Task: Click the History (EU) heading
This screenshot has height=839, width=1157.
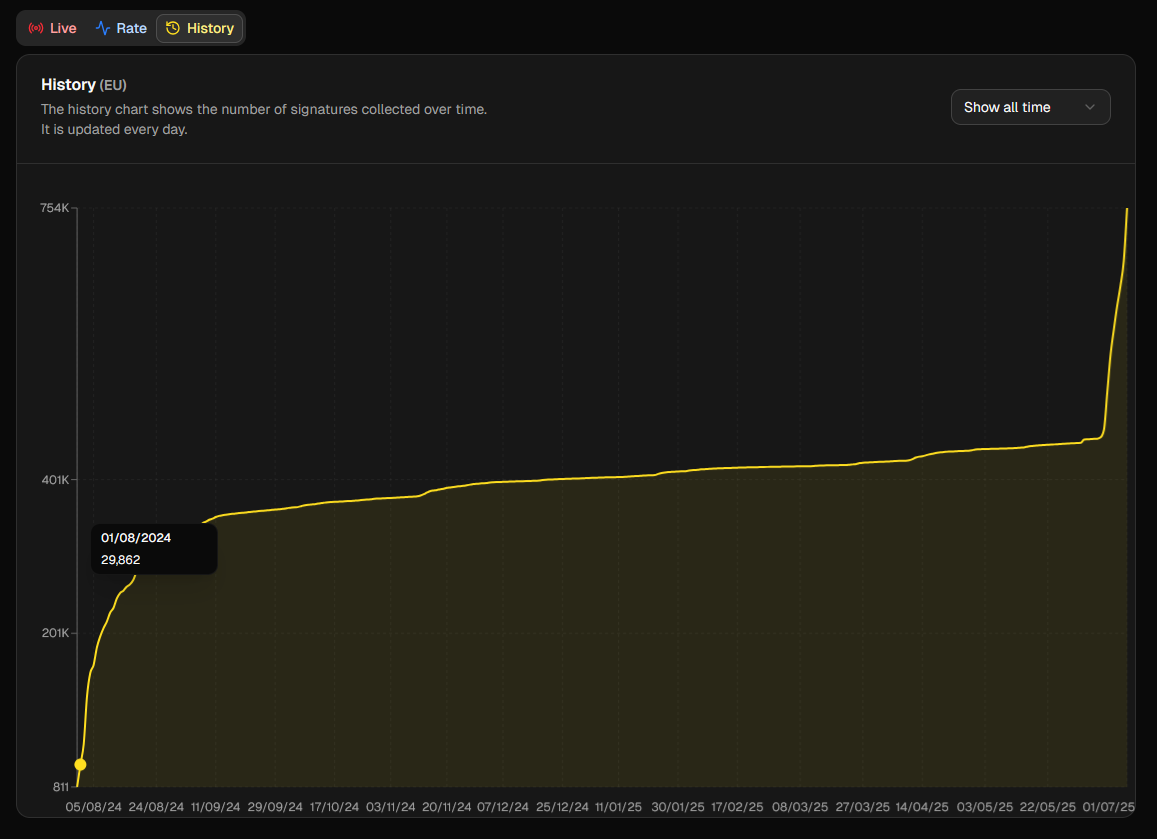Action: click(83, 85)
